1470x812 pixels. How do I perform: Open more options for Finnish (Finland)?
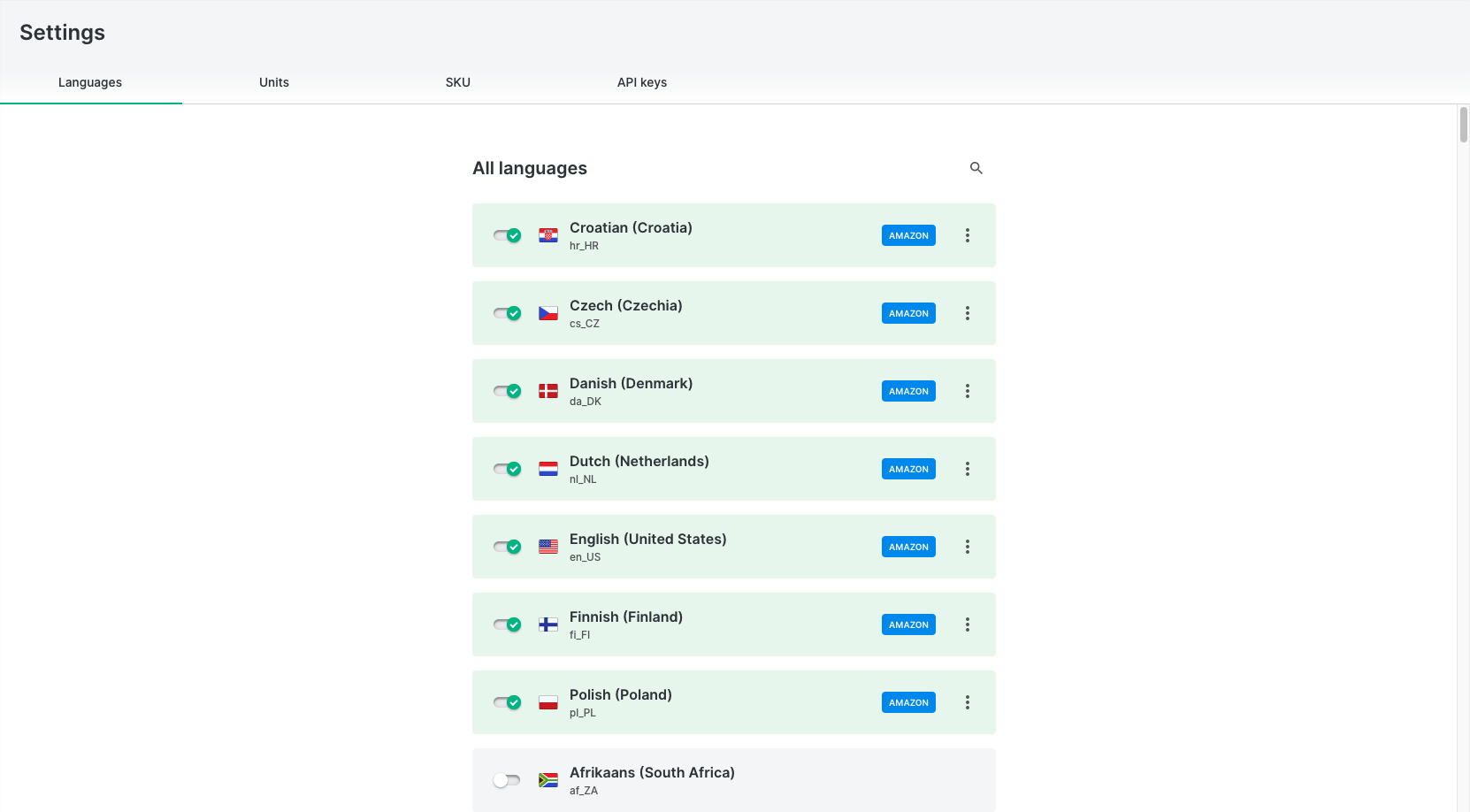(968, 624)
